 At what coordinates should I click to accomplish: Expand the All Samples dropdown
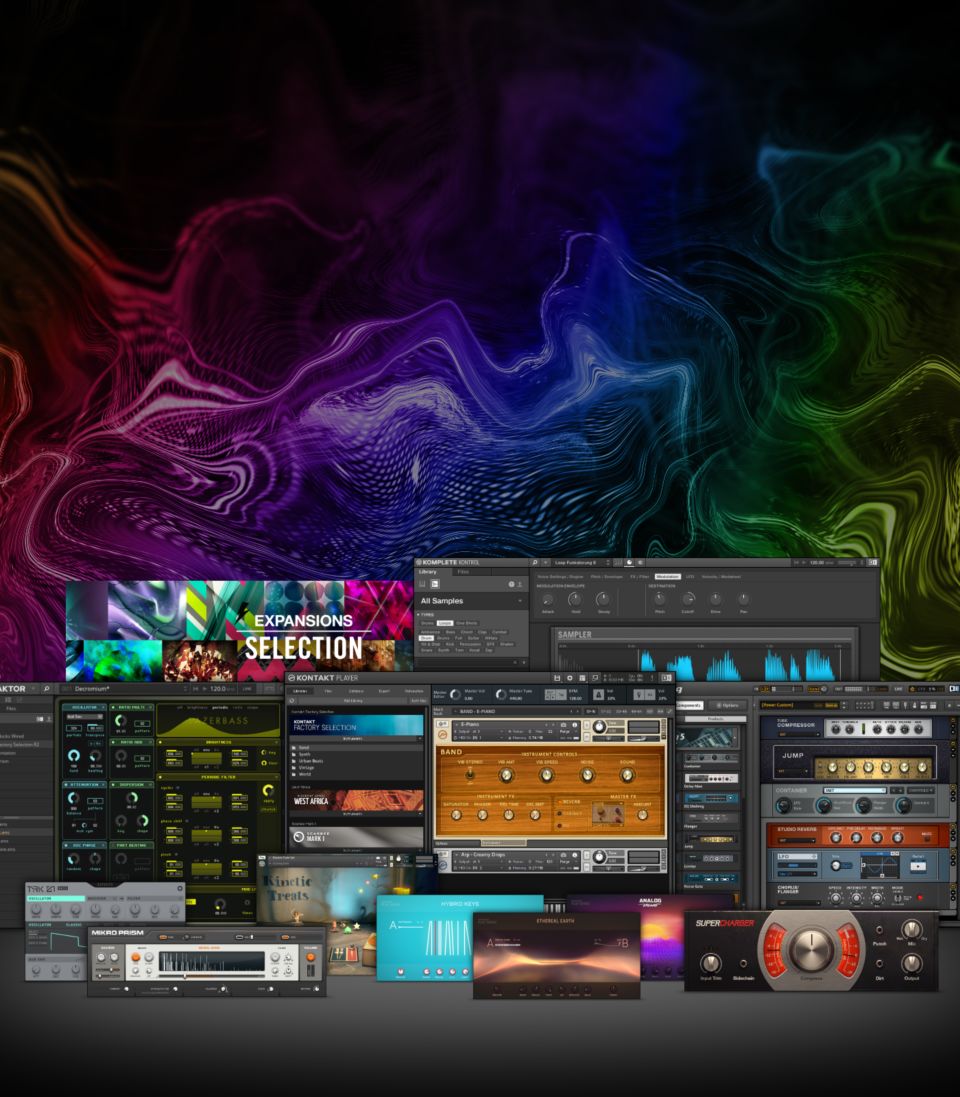(519, 601)
